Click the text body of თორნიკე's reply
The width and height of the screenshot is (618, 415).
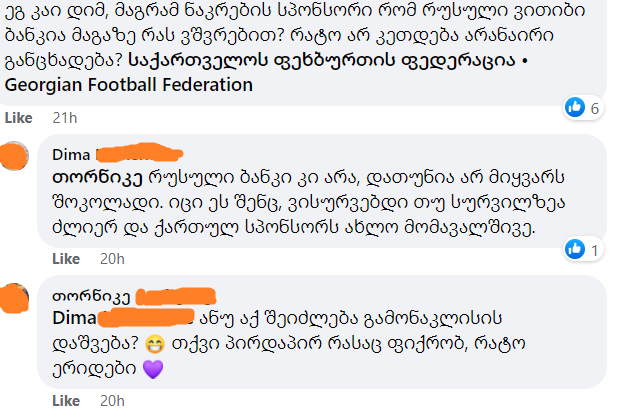330,343
